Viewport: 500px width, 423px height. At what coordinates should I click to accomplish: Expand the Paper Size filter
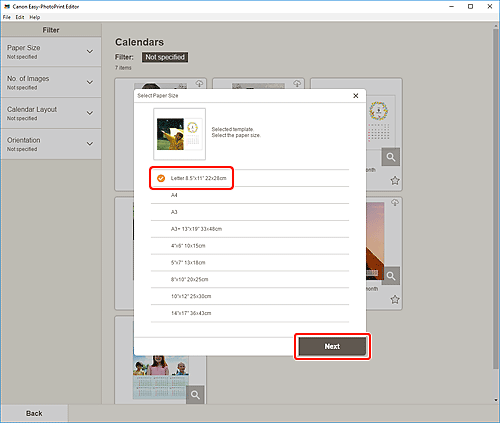[x=51, y=52]
